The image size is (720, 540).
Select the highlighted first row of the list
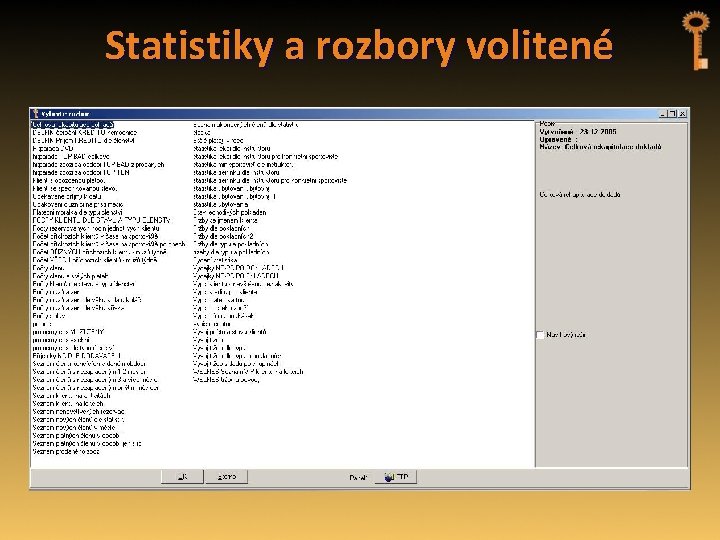pyautogui.click(x=73, y=124)
